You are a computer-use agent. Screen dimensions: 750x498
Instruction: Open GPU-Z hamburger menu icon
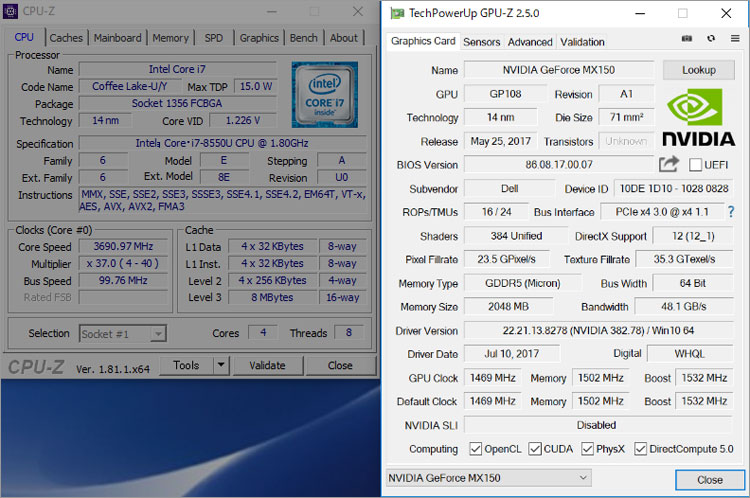735,38
